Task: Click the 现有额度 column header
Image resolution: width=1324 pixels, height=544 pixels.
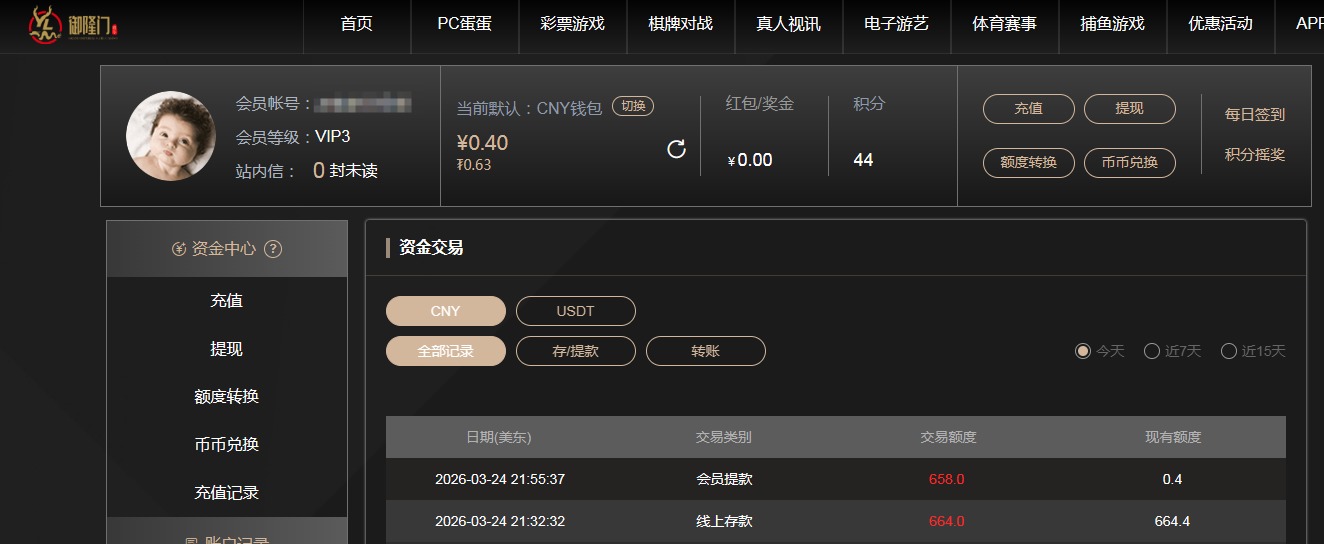Action: [x=1173, y=437]
